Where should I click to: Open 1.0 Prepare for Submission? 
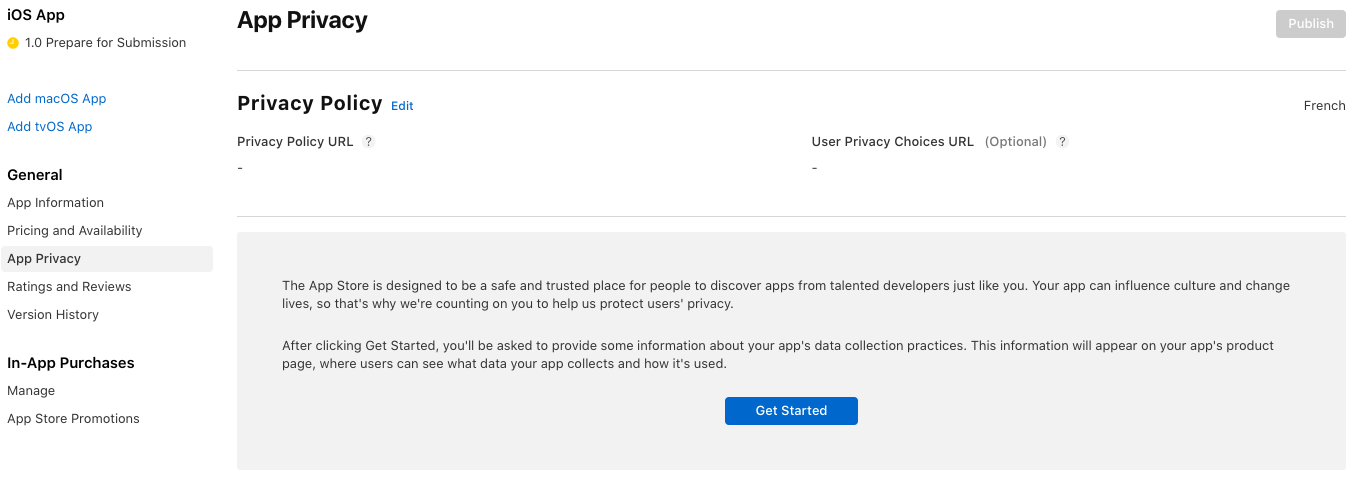coord(105,43)
